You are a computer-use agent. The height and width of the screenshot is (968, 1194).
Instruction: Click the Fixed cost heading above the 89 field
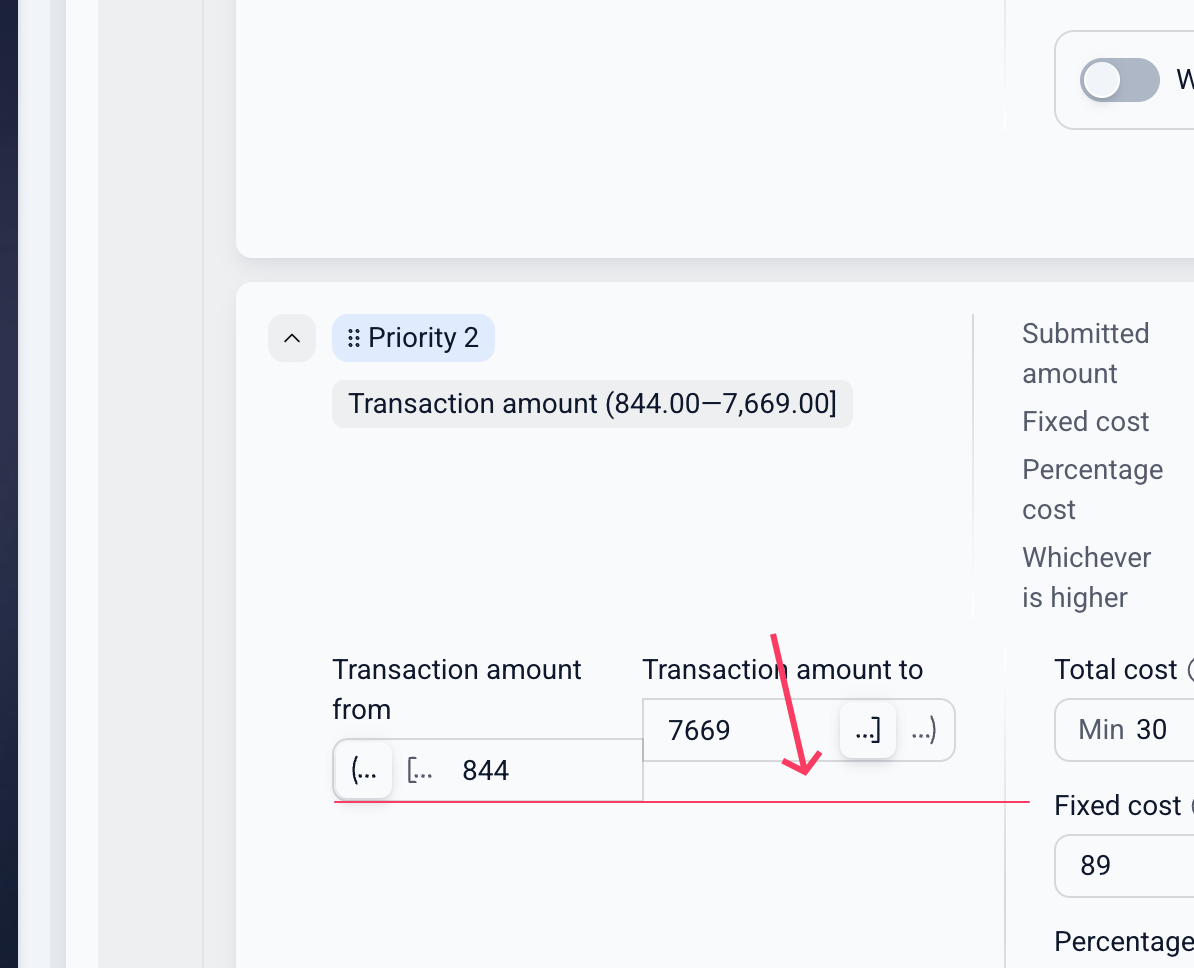[x=1117, y=806]
